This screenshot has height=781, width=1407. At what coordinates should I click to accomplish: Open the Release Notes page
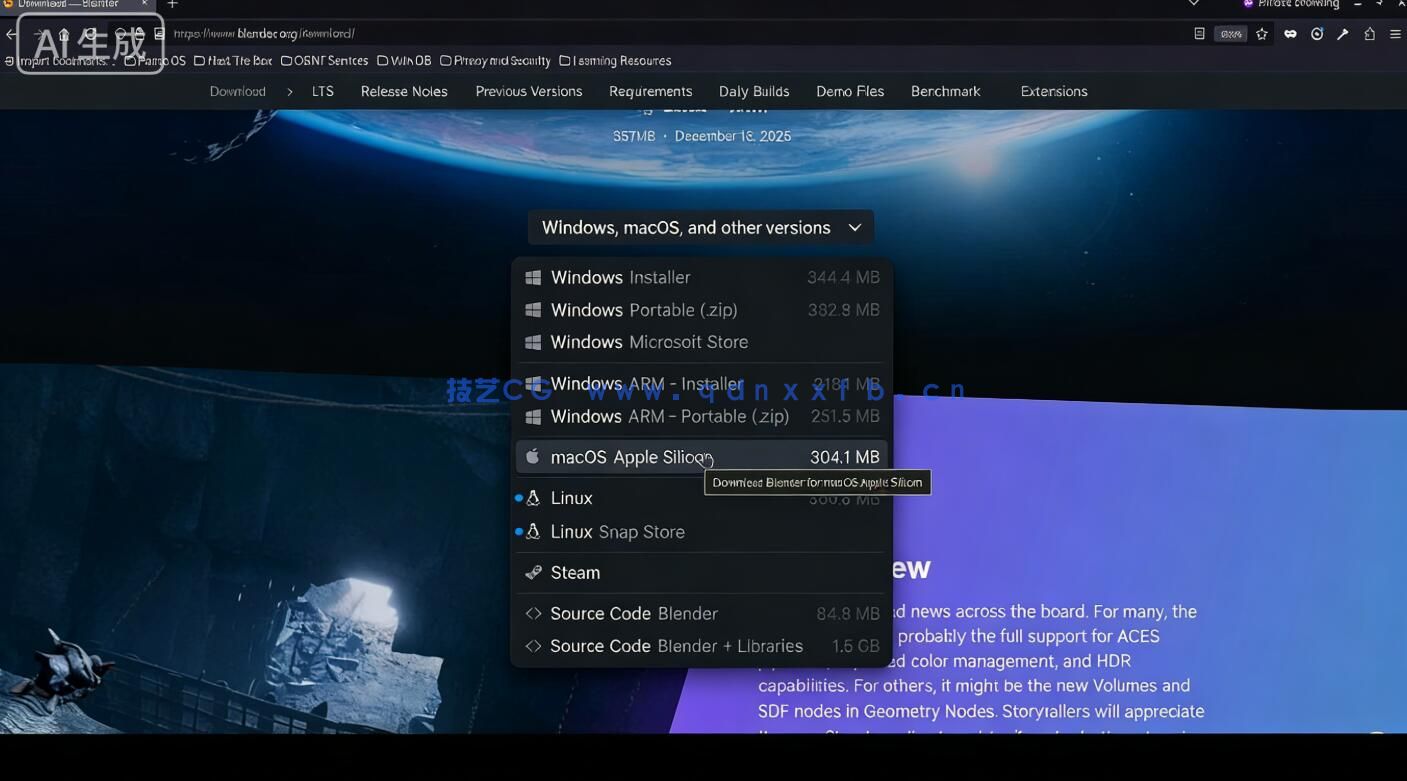pyautogui.click(x=404, y=91)
